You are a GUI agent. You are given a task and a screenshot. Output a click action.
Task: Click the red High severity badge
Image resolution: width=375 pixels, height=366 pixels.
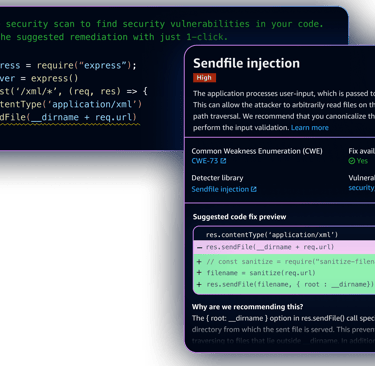(x=204, y=78)
